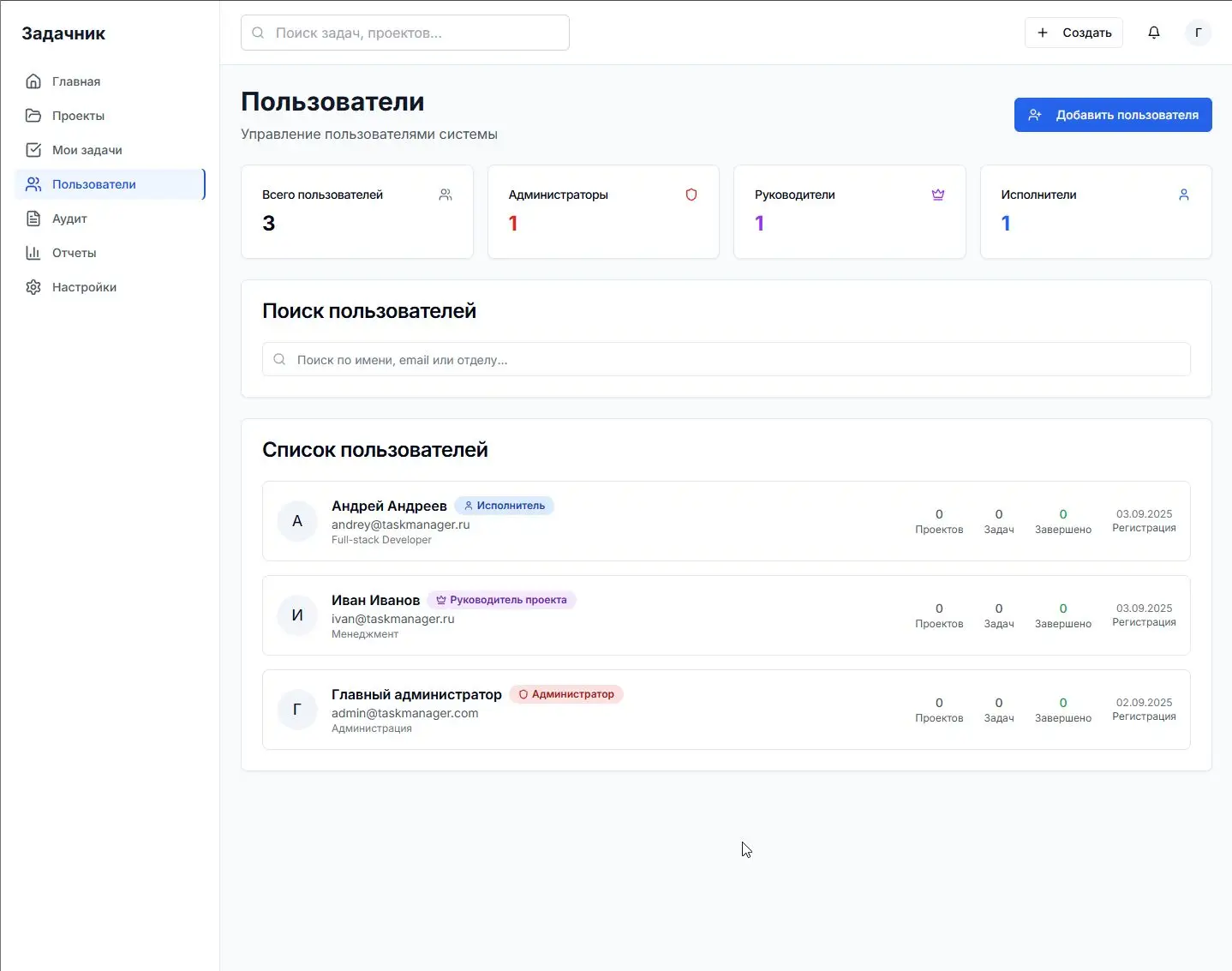Select the folder icon beside Проекты
Screen dimensions: 1232x971
(33, 115)
